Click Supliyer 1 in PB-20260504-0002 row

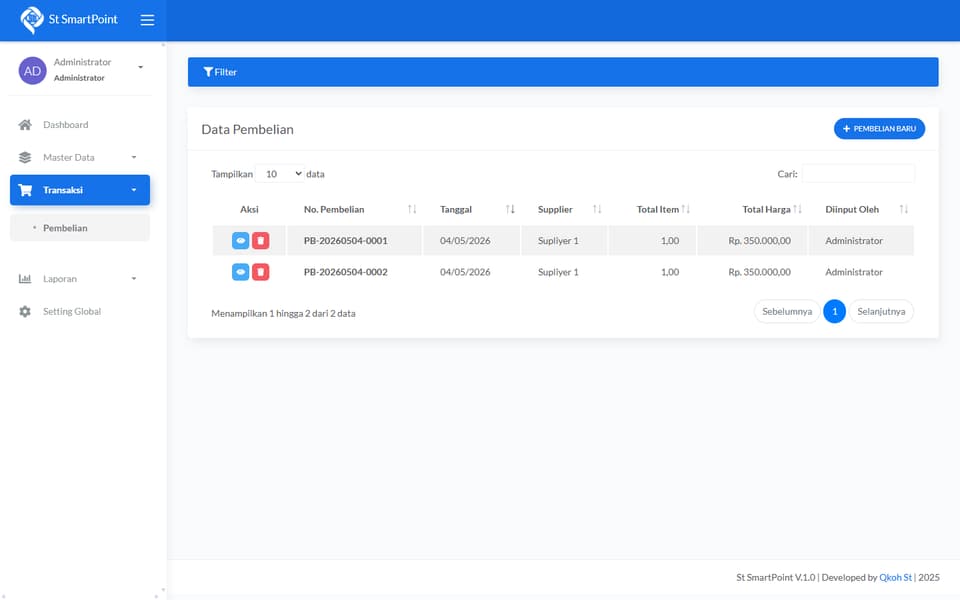click(558, 272)
